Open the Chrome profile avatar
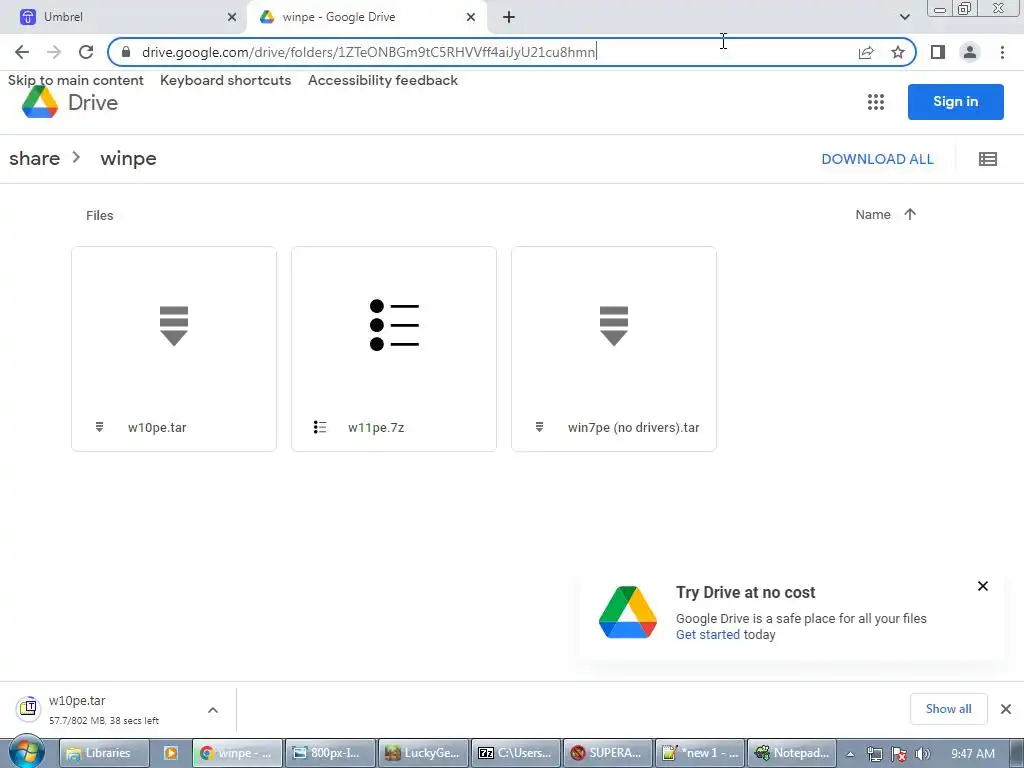Screen dimensions: 1024x768 (x=970, y=52)
